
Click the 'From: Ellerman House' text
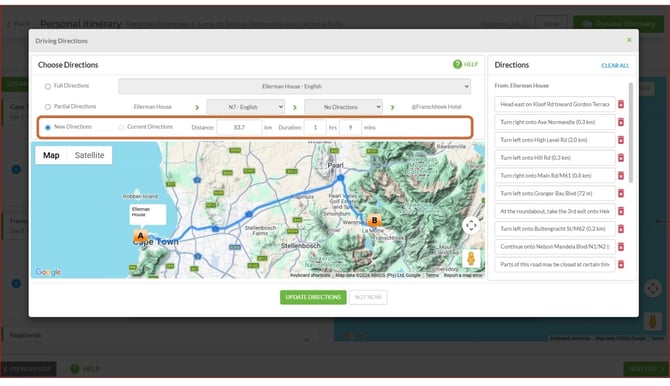[x=521, y=85]
